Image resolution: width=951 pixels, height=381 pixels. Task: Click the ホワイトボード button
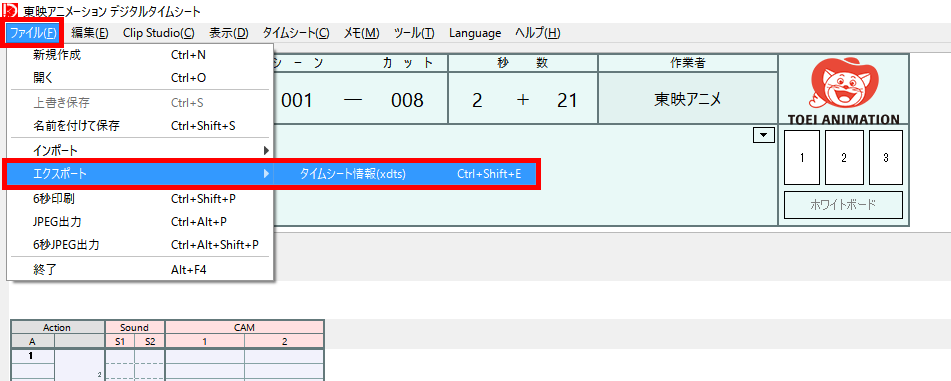coord(843,205)
